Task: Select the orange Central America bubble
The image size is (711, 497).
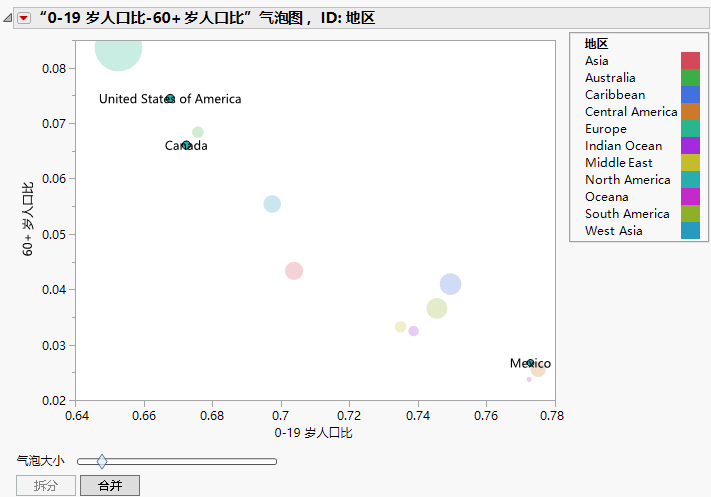Action: 538,370
